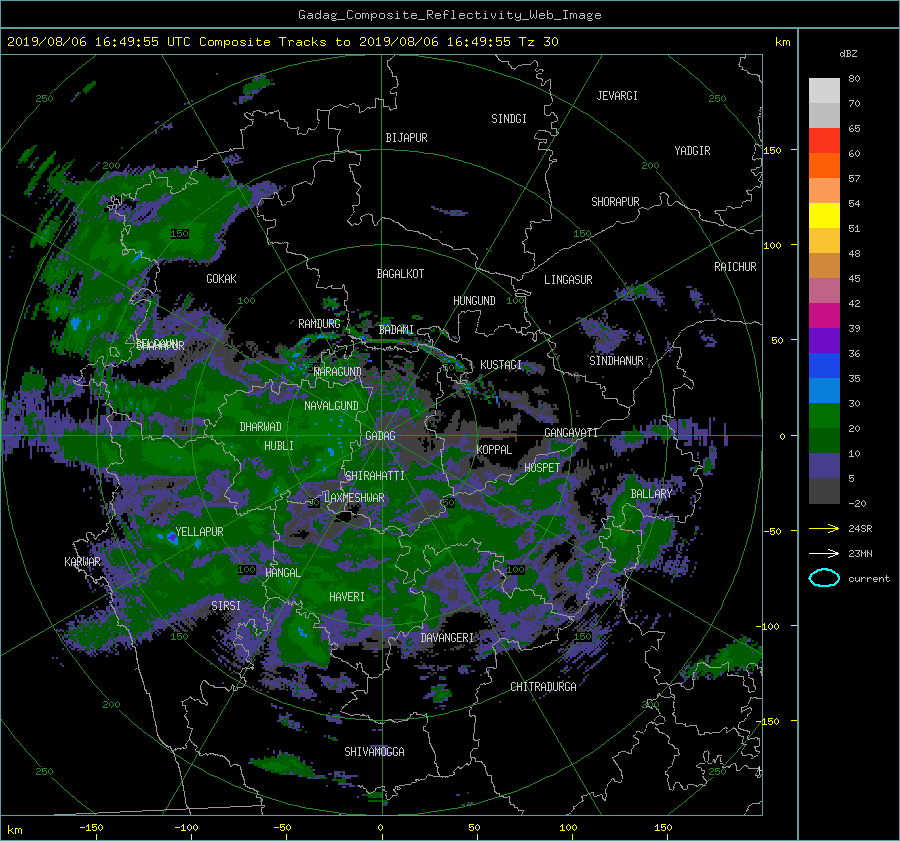The height and width of the screenshot is (841, 900).
Task: Click the HOSPET label
Action: [x=542, y=468]
